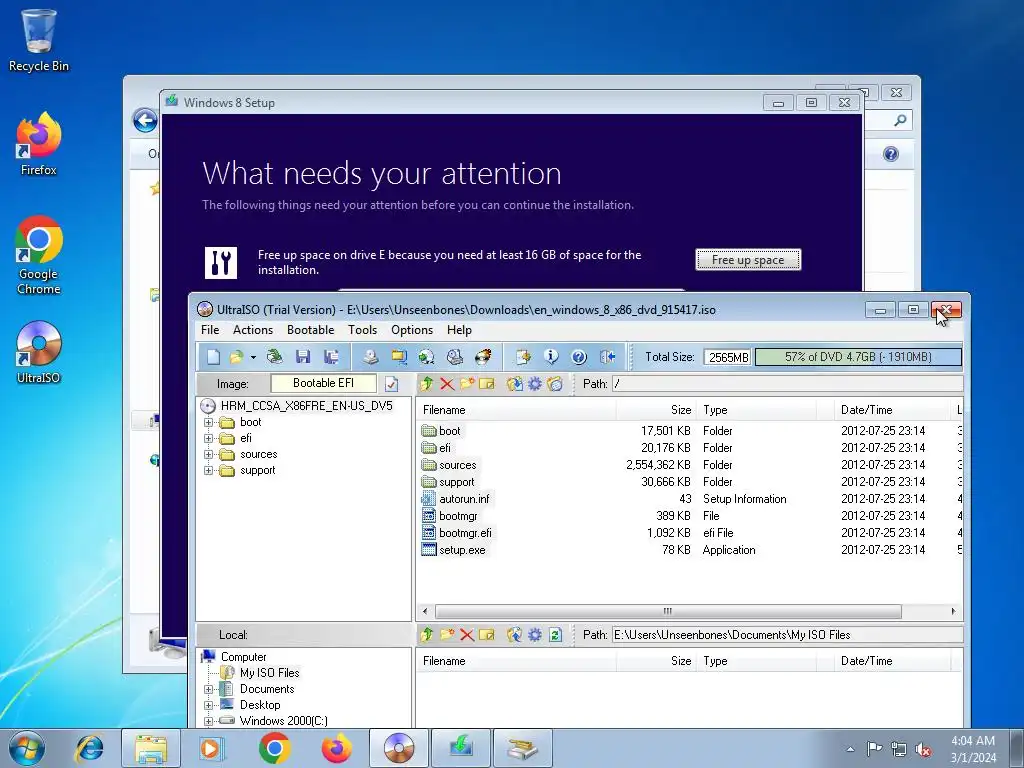This screenshot has width=1024, height=768.
Task: Expand the efi folder tree node
Action: (x=208, y=438)
